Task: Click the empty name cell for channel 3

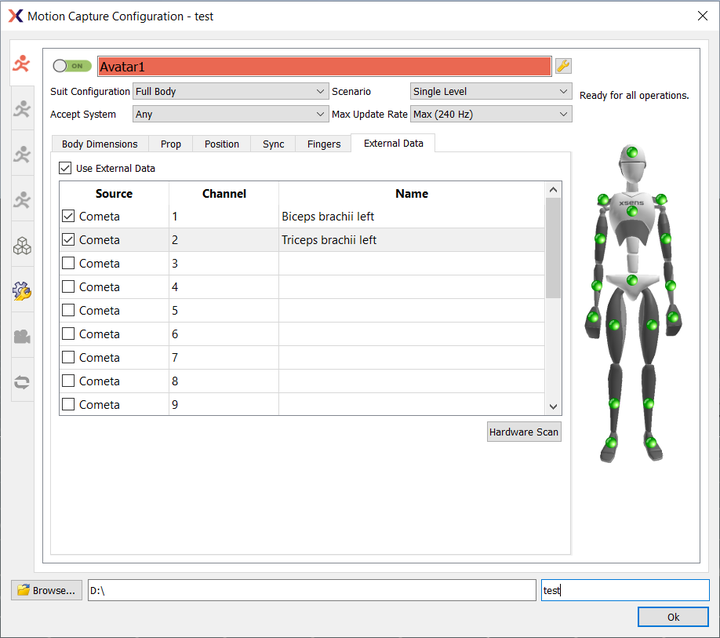Action: pos(411,263)
